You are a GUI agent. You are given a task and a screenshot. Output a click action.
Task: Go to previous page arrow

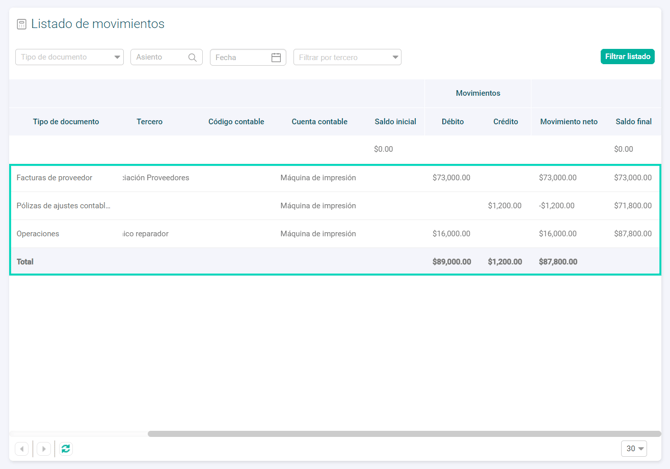[x=22, y=449]
